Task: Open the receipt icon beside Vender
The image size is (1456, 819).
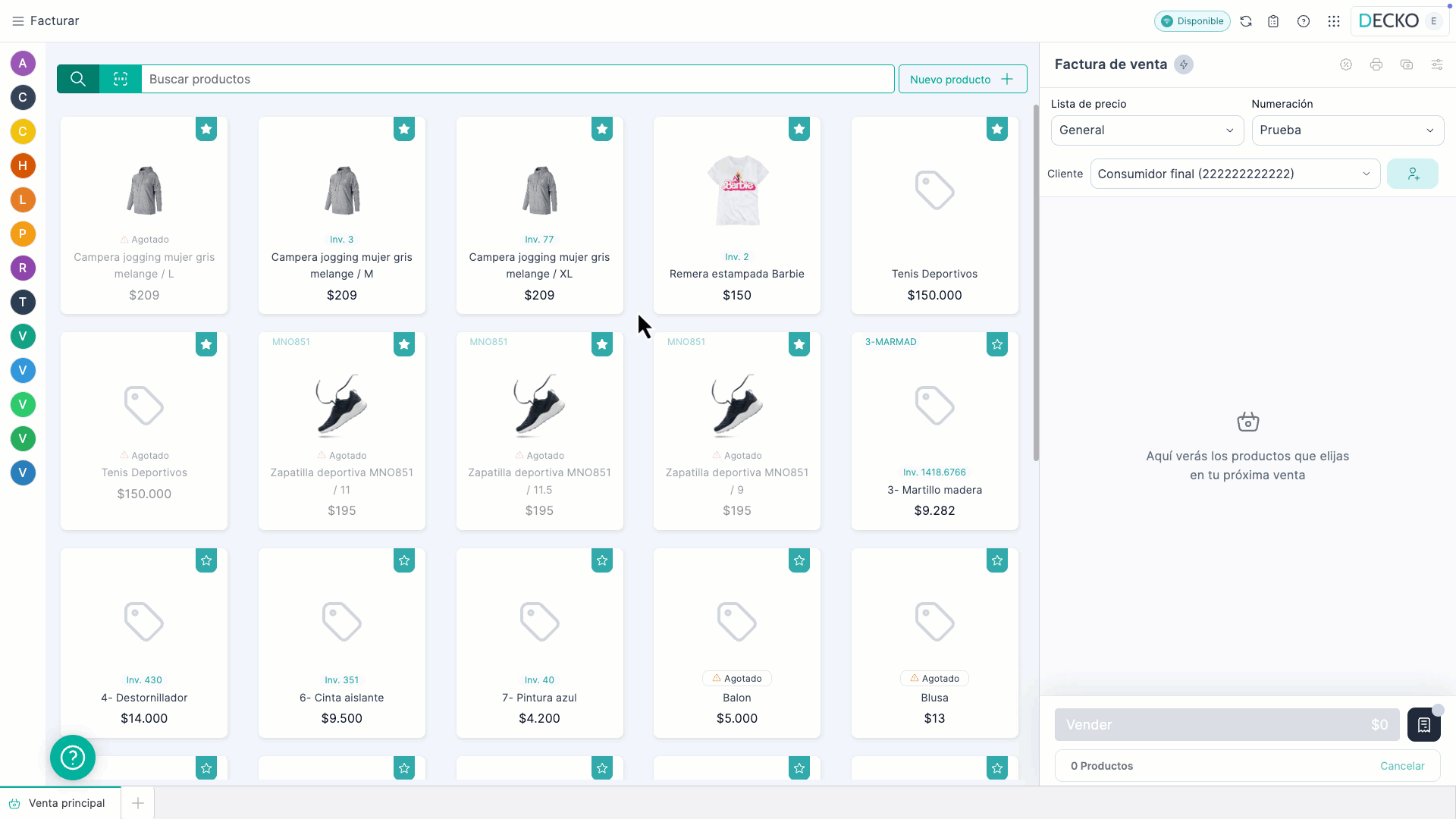Action: point(1424,725)
